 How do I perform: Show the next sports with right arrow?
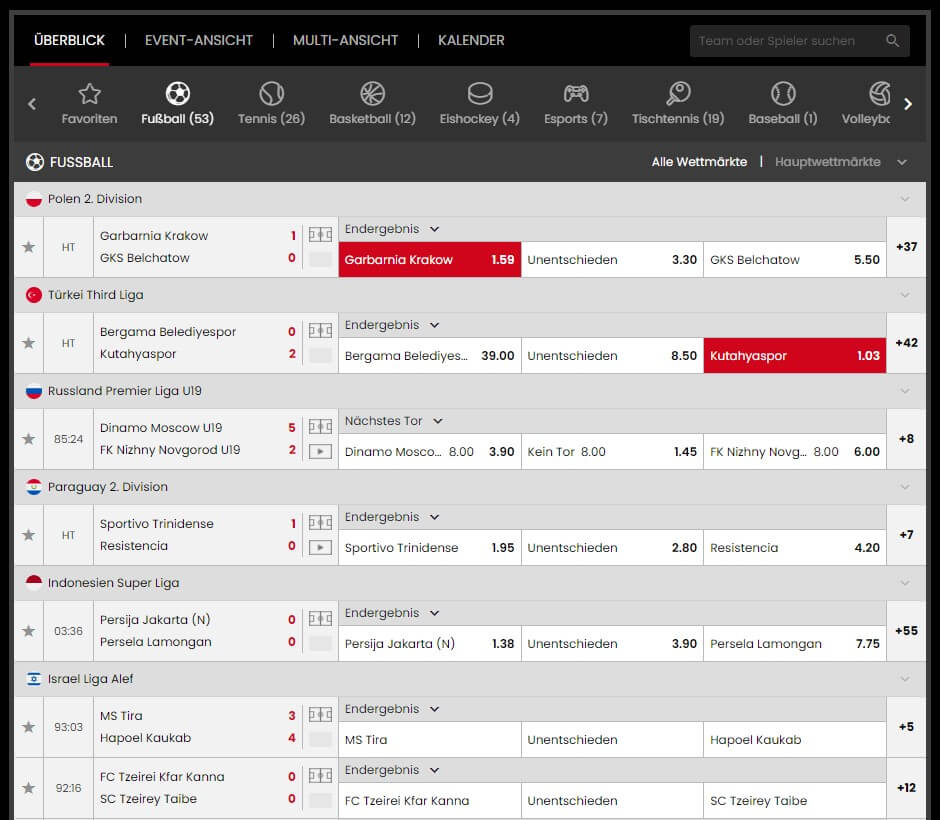tap(908, 104)
